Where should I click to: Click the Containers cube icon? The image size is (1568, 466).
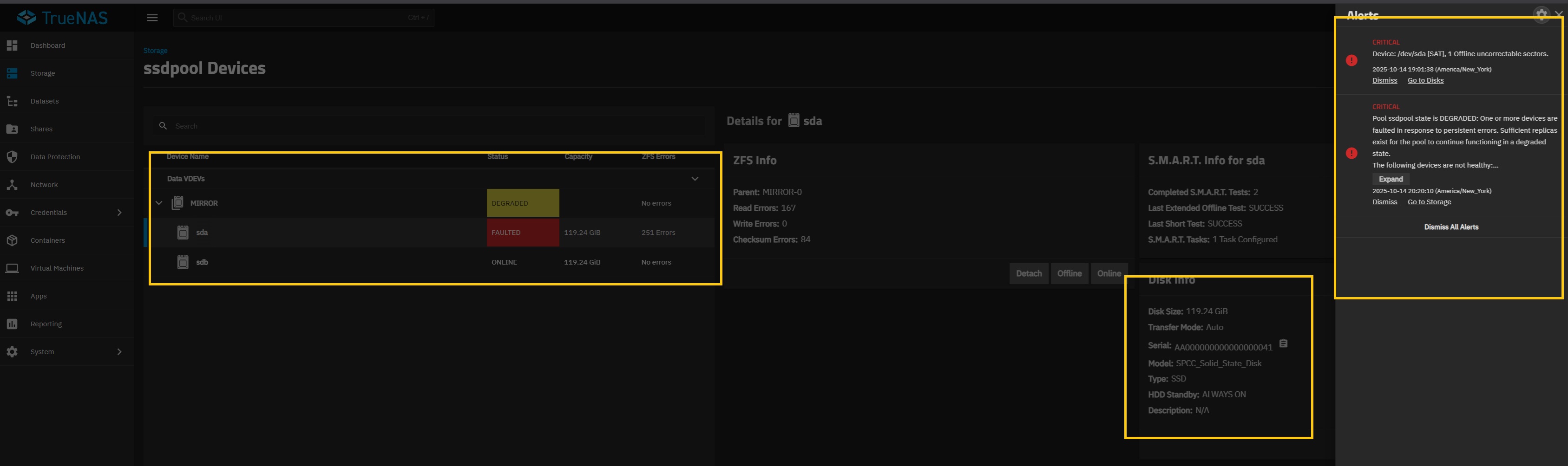click(x=12, y=240)
